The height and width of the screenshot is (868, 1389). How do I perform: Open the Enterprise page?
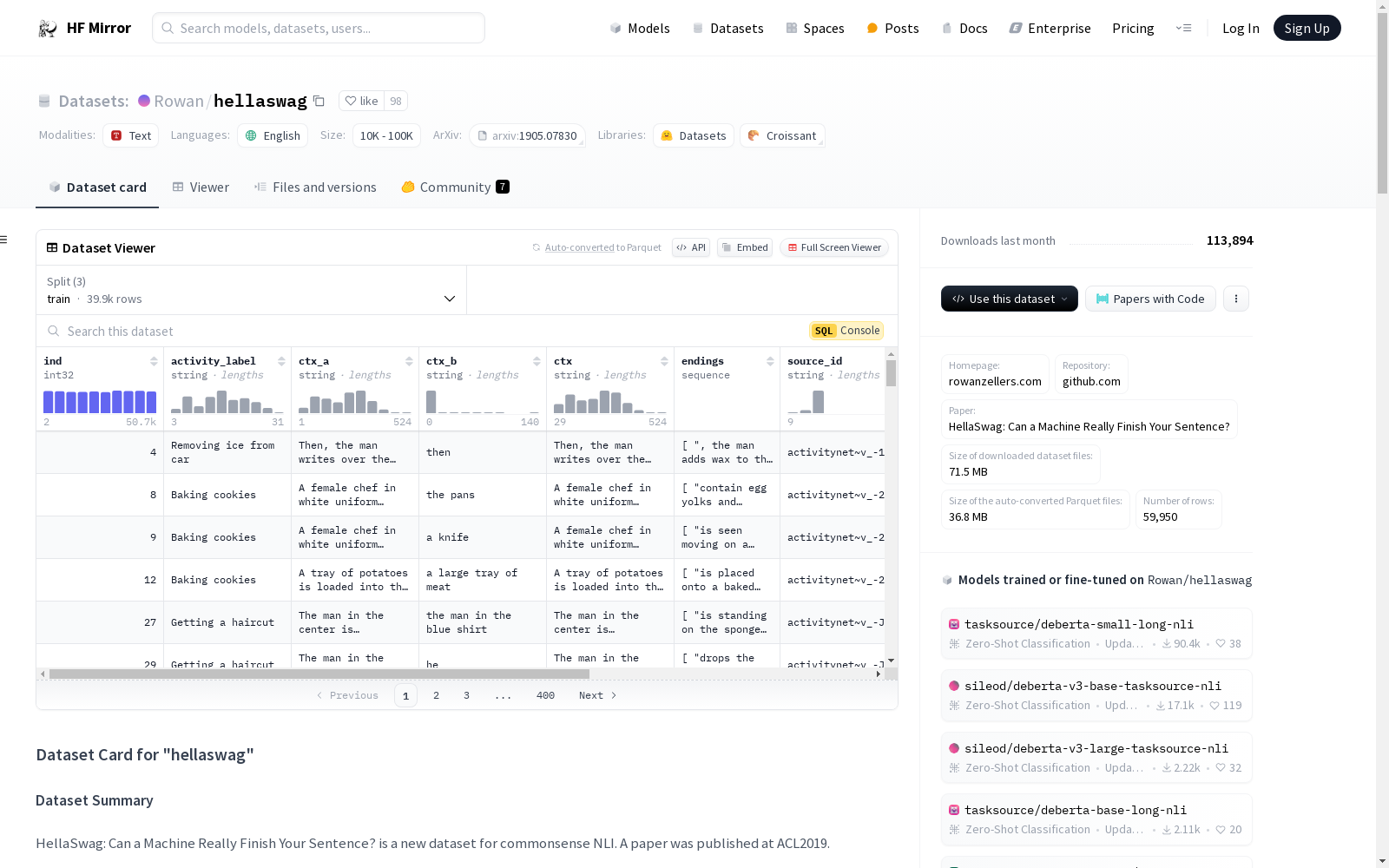(1050, 29)
